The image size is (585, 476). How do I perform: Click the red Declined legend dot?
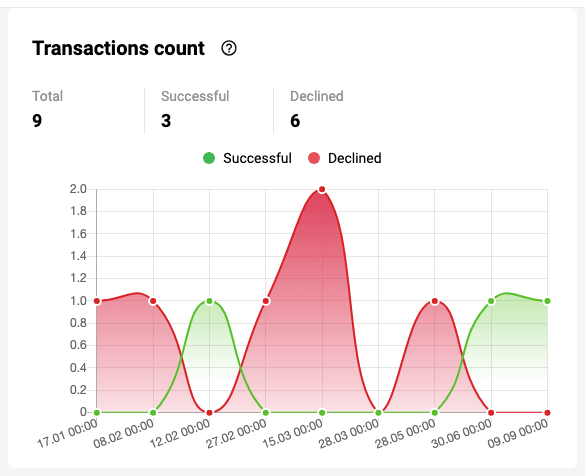[314, 158]
